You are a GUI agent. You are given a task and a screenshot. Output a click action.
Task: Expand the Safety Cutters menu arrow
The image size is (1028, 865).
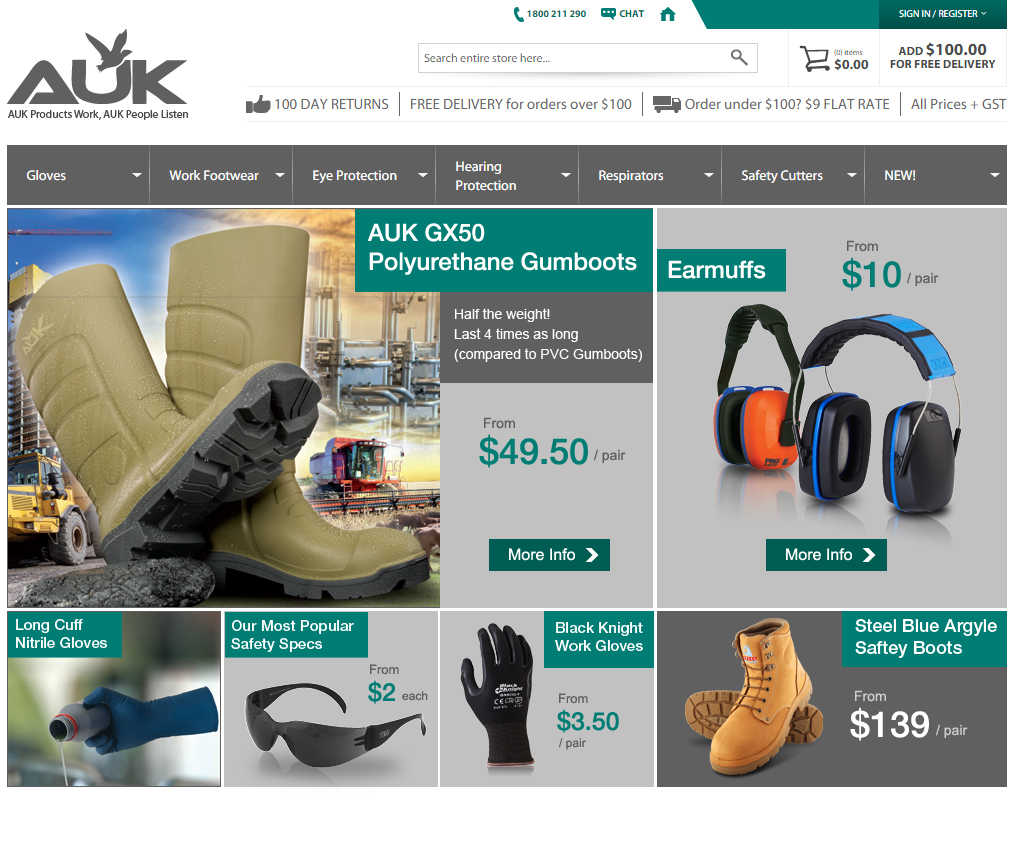[852, 175]
